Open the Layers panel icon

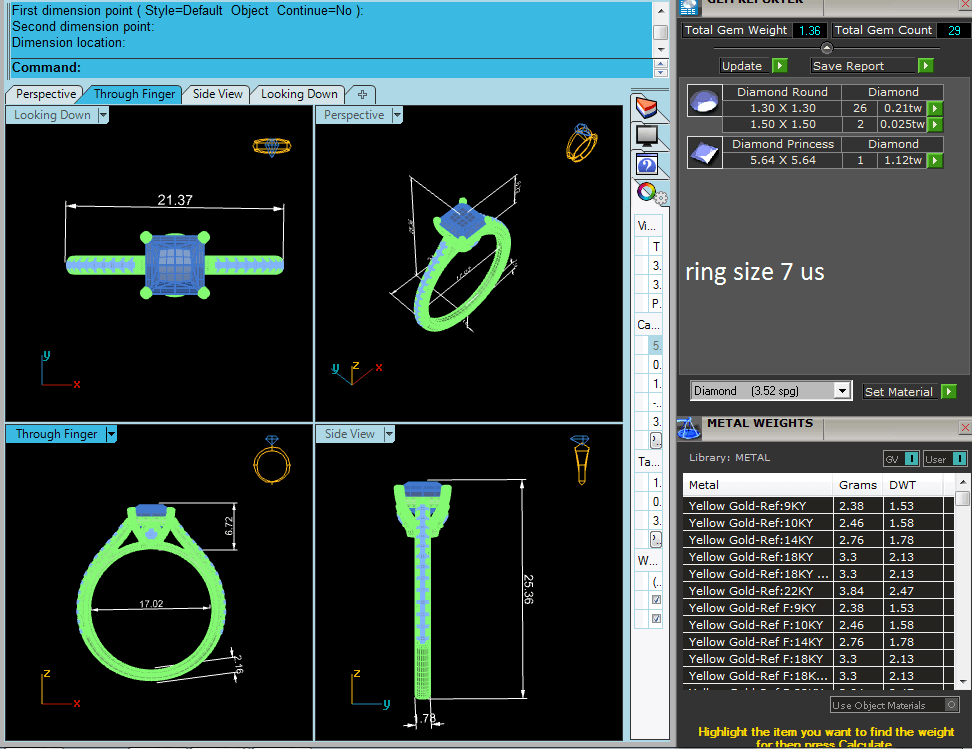pyautogui.click(x=646, y=107)
